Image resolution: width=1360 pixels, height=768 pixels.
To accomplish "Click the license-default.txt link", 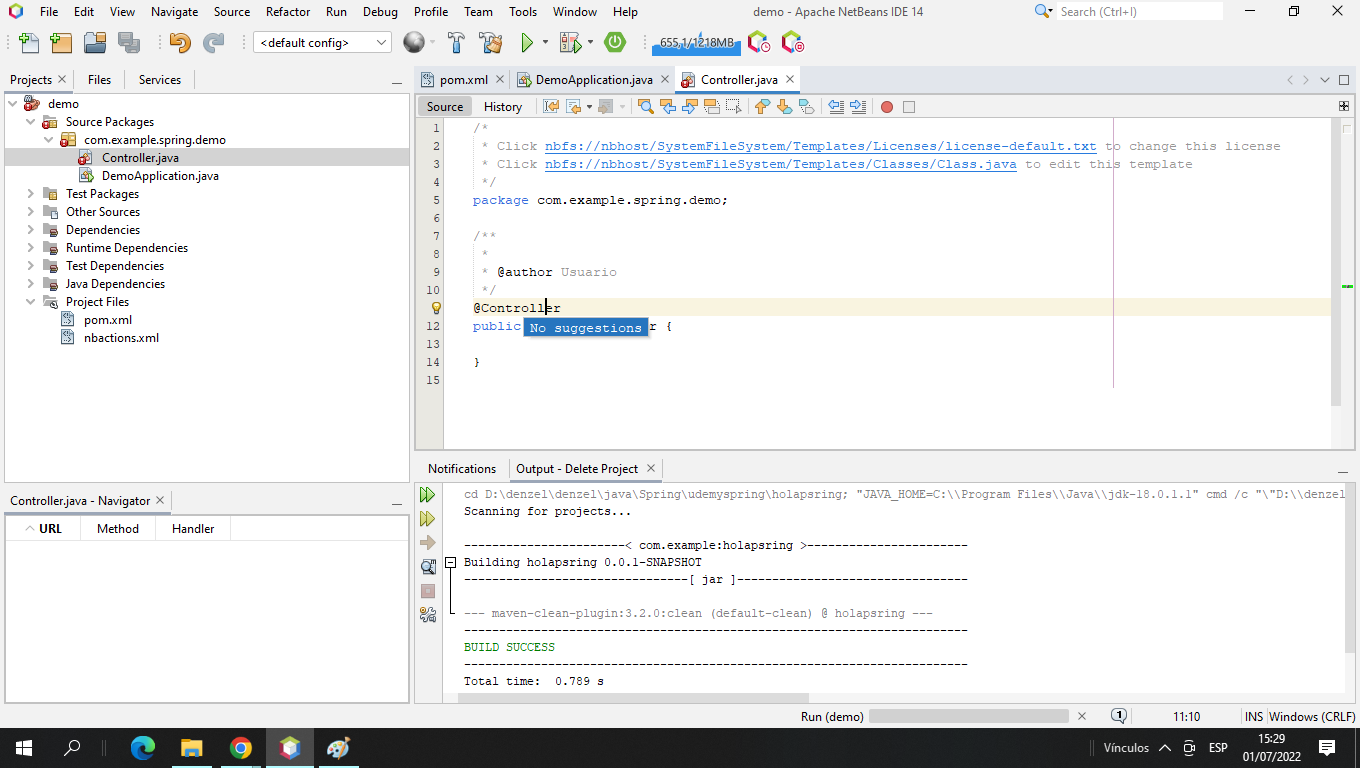I will [x=820, y=146].
